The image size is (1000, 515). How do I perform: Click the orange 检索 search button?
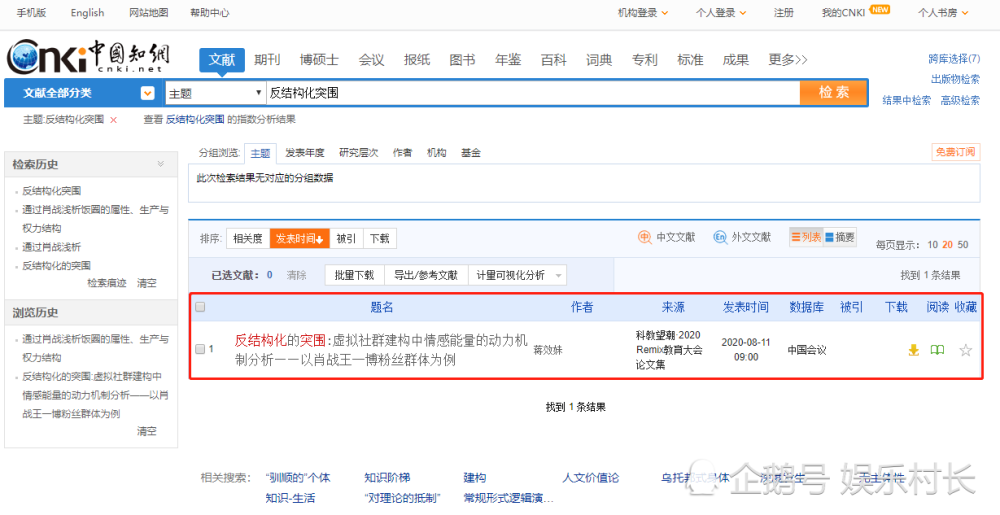coord(834,92)
